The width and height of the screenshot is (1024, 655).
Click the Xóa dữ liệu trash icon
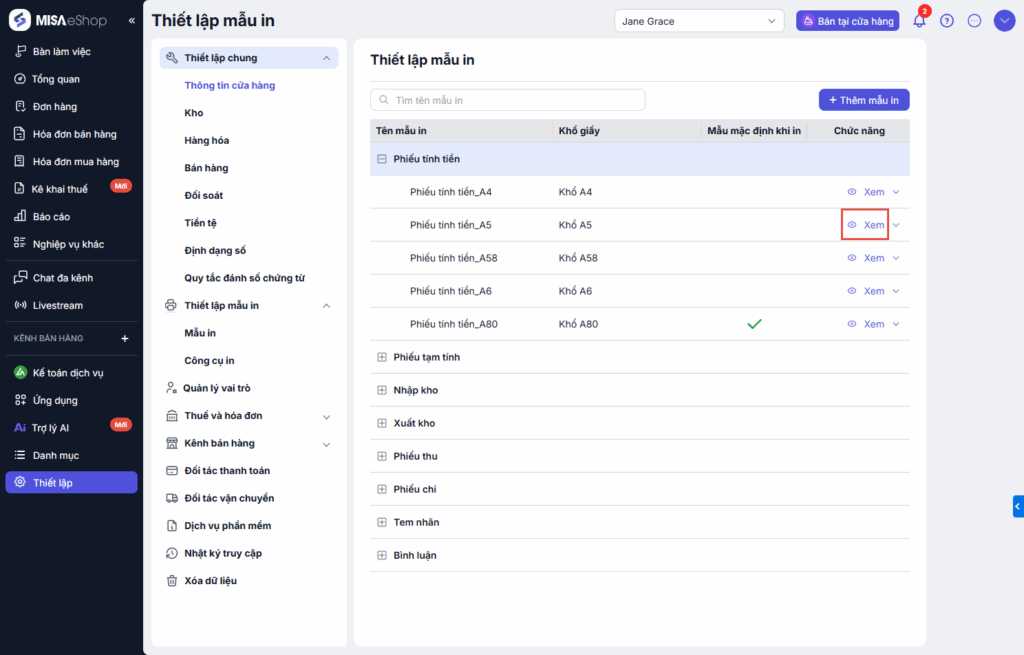point(172,580)
